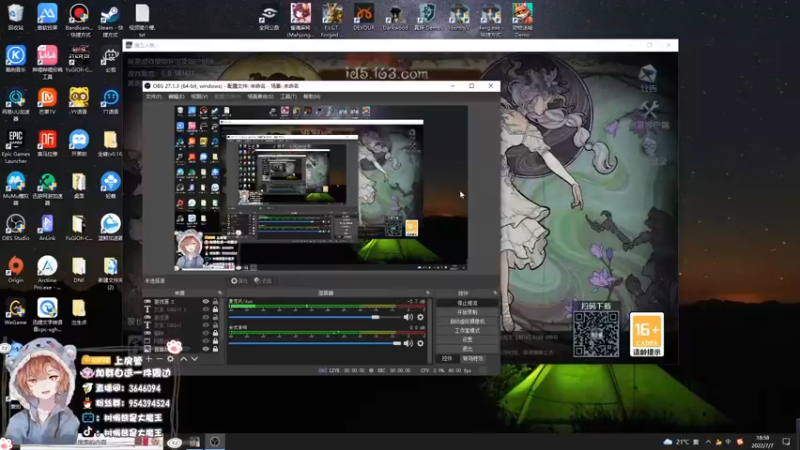The width and height of the screenshot is (800, 450).
Task: Click the 麦克风/Aux volume slider handle
Action: (x=376, y=317)
